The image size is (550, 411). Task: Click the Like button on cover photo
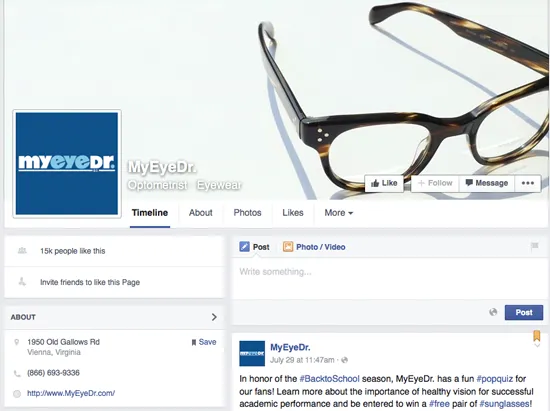384,183
